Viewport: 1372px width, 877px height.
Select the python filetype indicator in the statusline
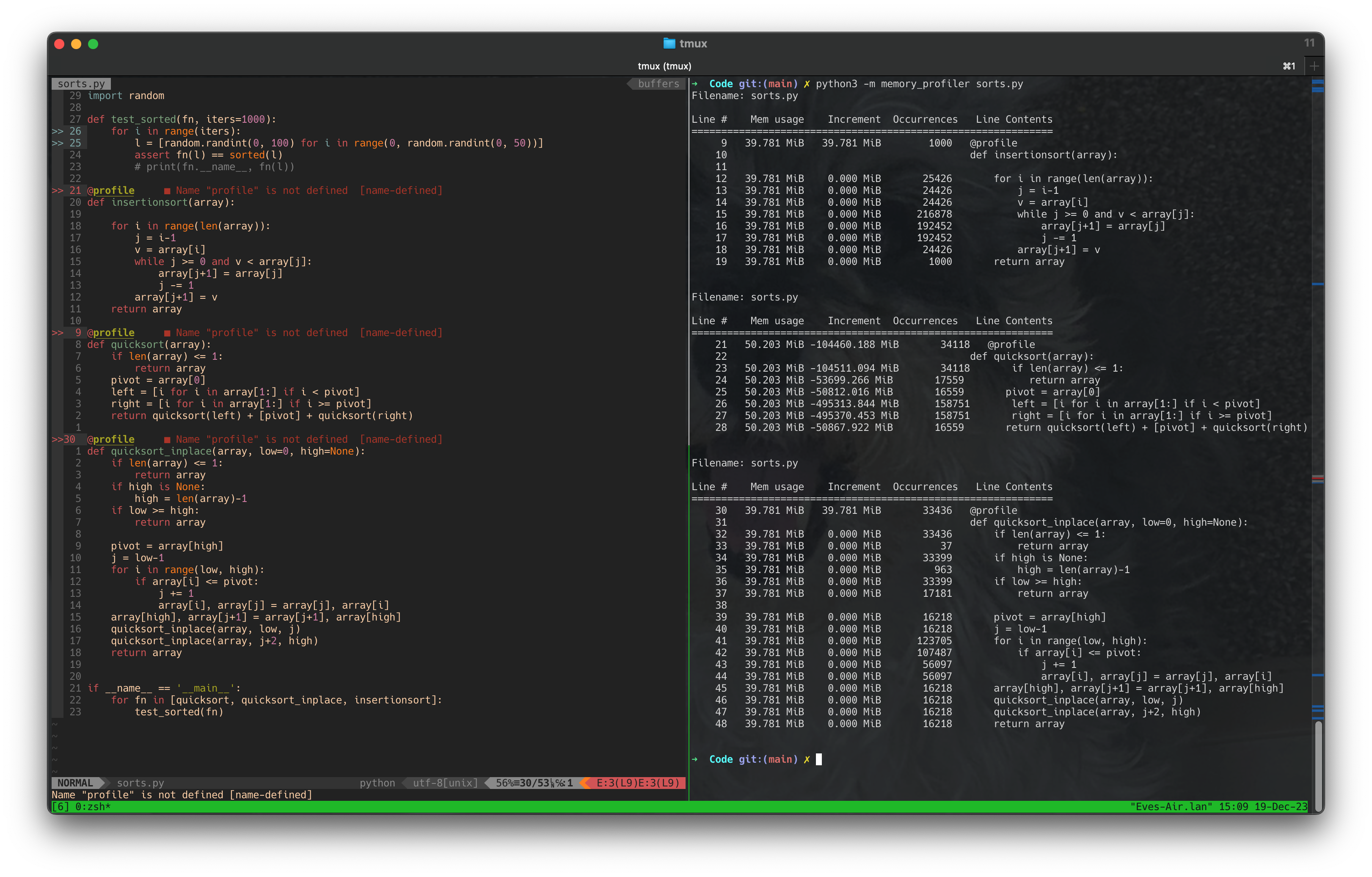pyautogui.click(x=377, y=783)
